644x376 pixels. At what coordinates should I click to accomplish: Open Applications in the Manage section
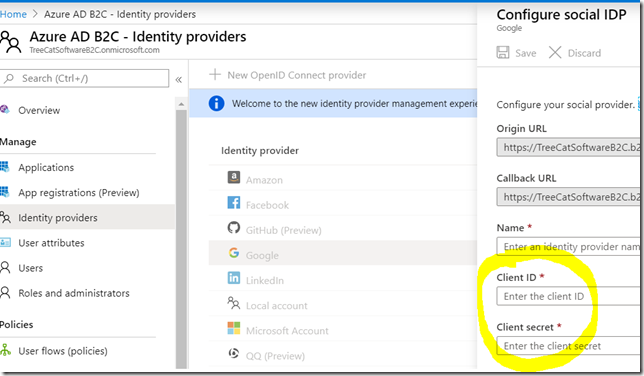click(x=46, y=167)
